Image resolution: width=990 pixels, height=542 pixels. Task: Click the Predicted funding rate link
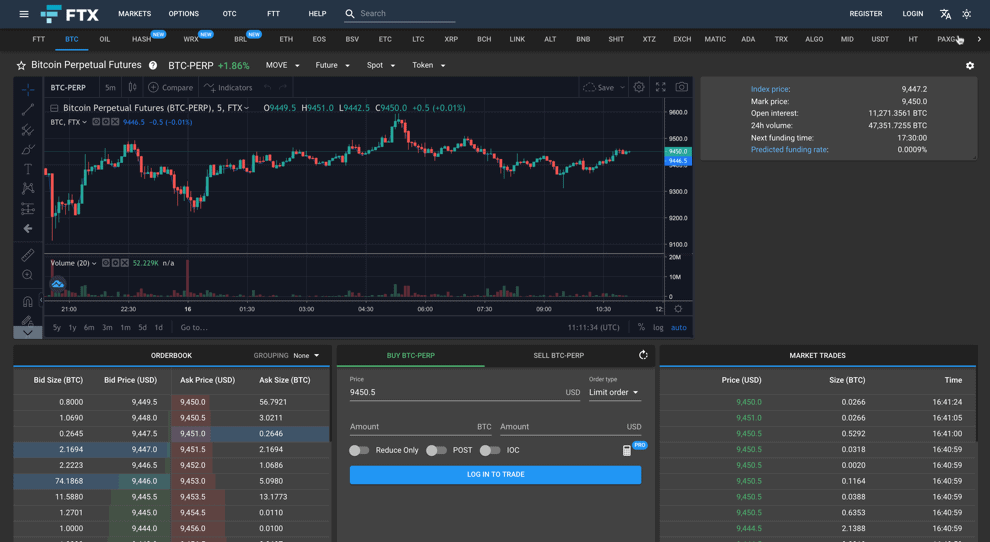[x=789, y=150]
